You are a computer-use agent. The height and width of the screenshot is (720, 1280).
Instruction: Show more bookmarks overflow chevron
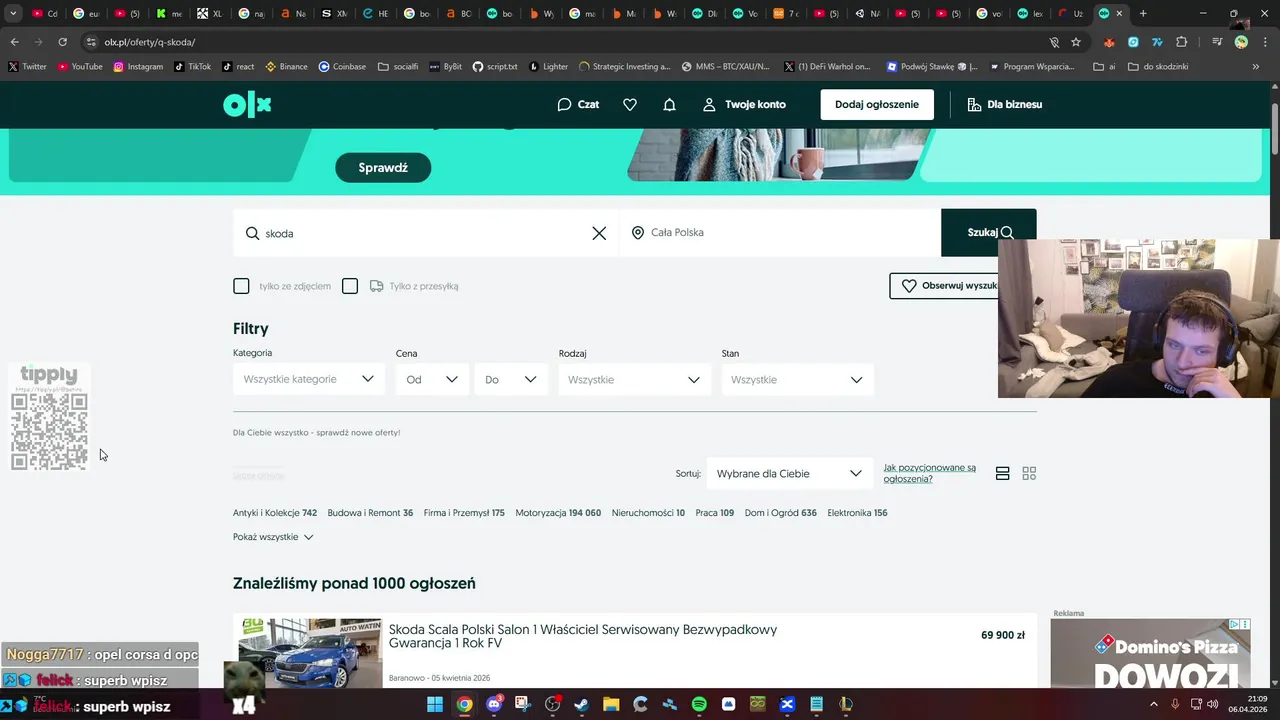[1256, 67]
